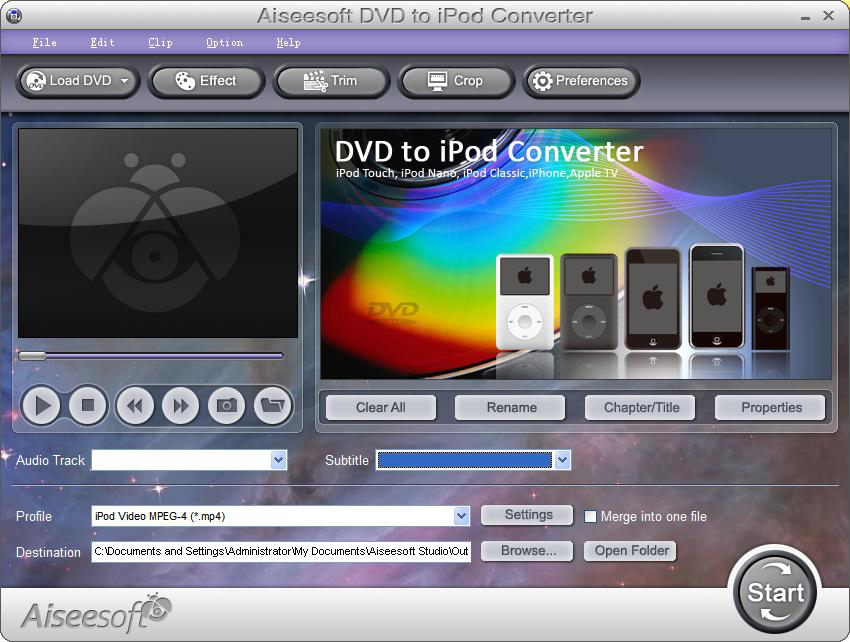Image resolution: width=850 pixels, height=642 pixels.
Task: Open Preferences with the gear icon
Action: [x=581, y=81]
